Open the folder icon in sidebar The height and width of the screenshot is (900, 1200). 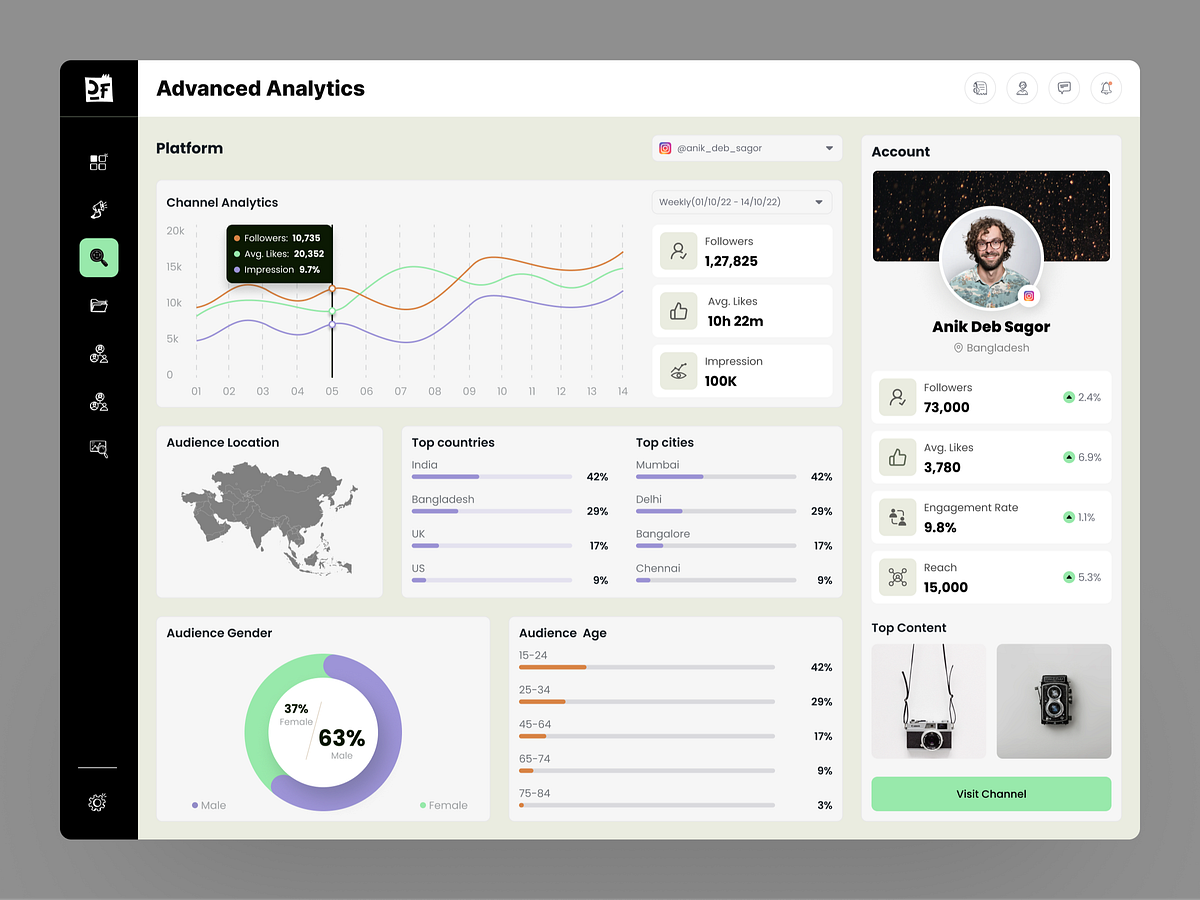click(x=99, y=306)
